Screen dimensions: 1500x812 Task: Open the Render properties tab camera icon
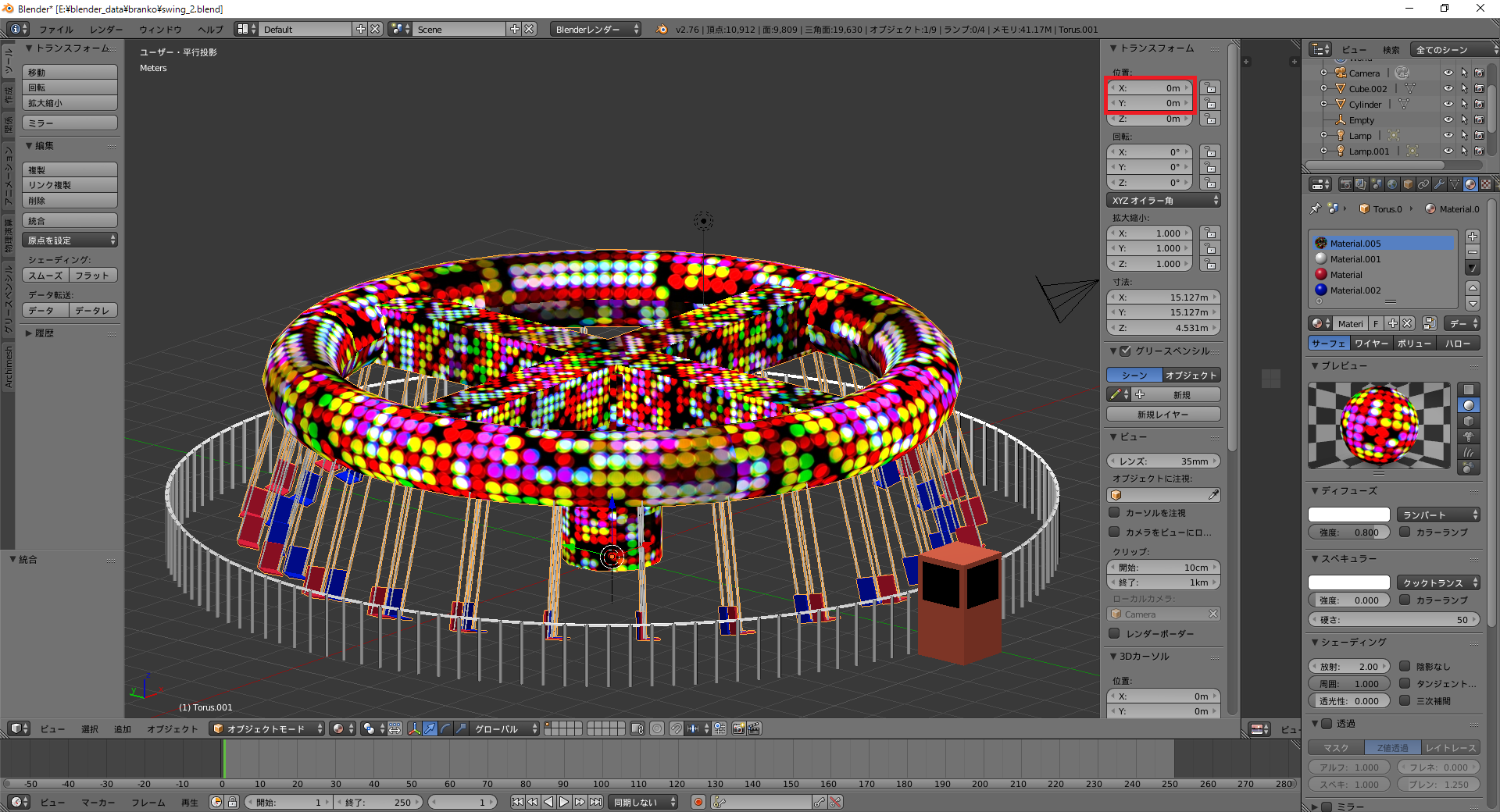tap(1345, 184)
